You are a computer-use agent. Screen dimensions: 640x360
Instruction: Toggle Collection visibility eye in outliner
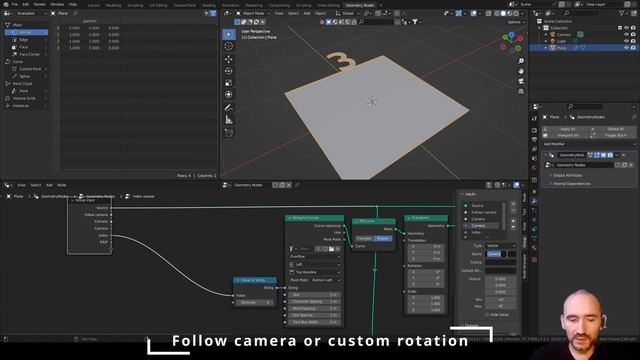[x=626, y=28]
